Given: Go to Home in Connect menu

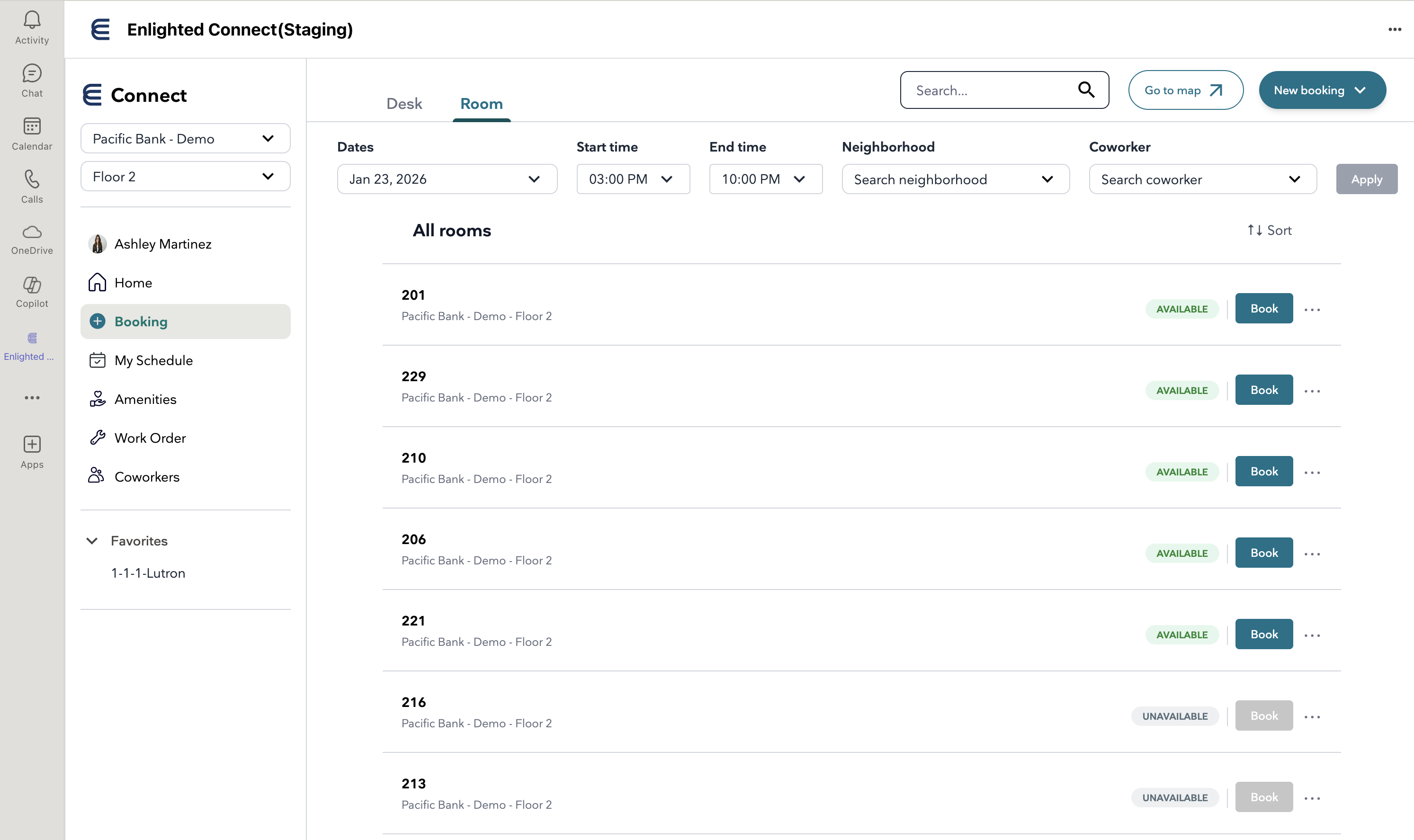Looking at the screenshot, I should [185, 283].
